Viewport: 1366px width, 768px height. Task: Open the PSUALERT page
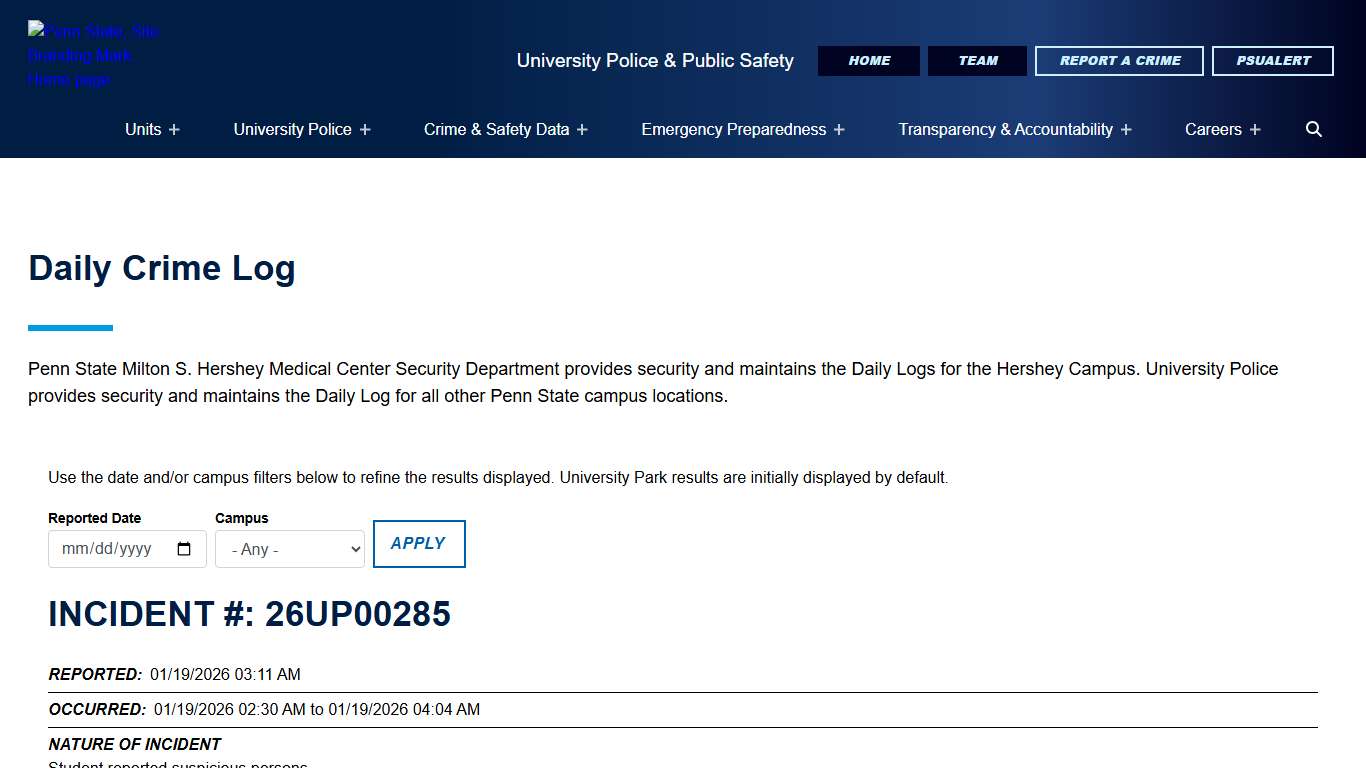[1272, 60]
